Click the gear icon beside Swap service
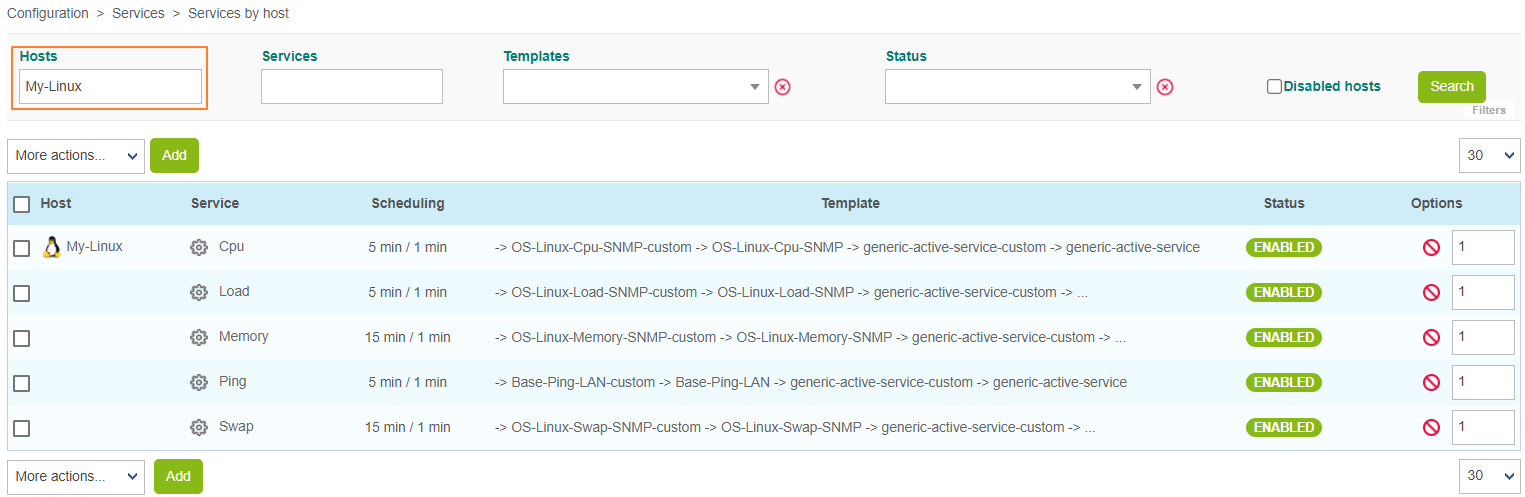1525x497 pixels. click(199, 427)
